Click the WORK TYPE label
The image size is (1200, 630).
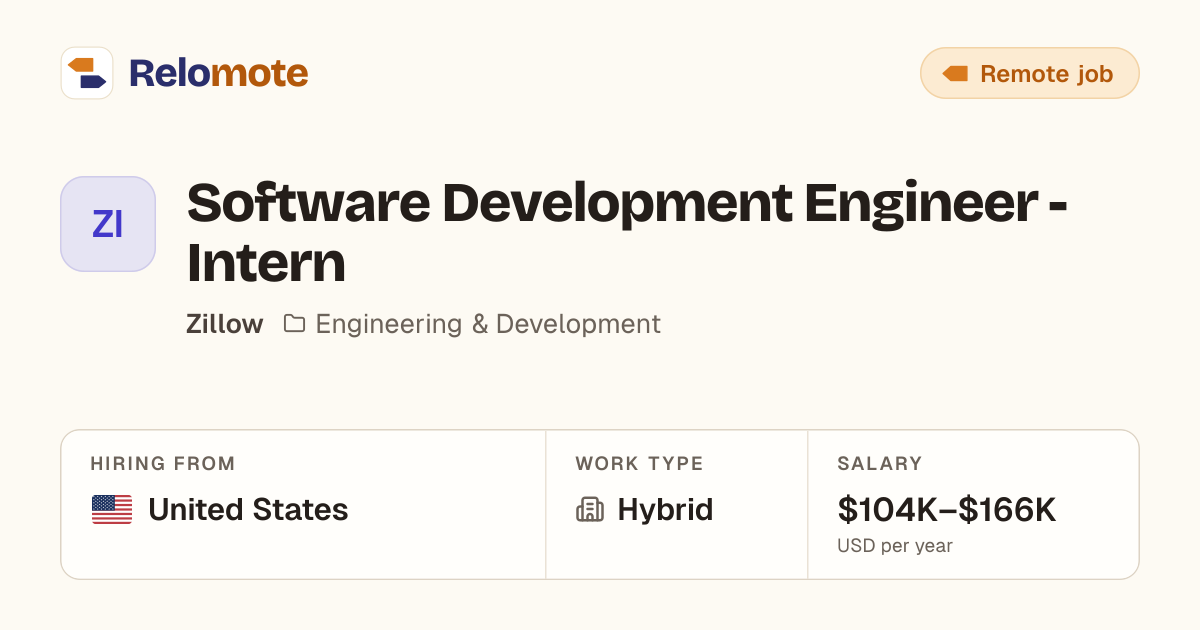point(639,464)
